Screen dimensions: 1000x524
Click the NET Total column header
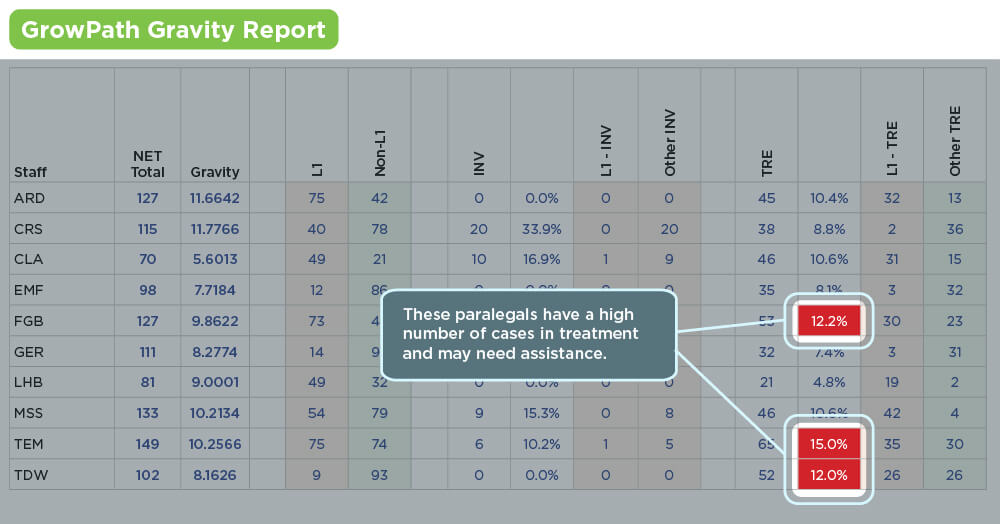click(x=148, y=164)
